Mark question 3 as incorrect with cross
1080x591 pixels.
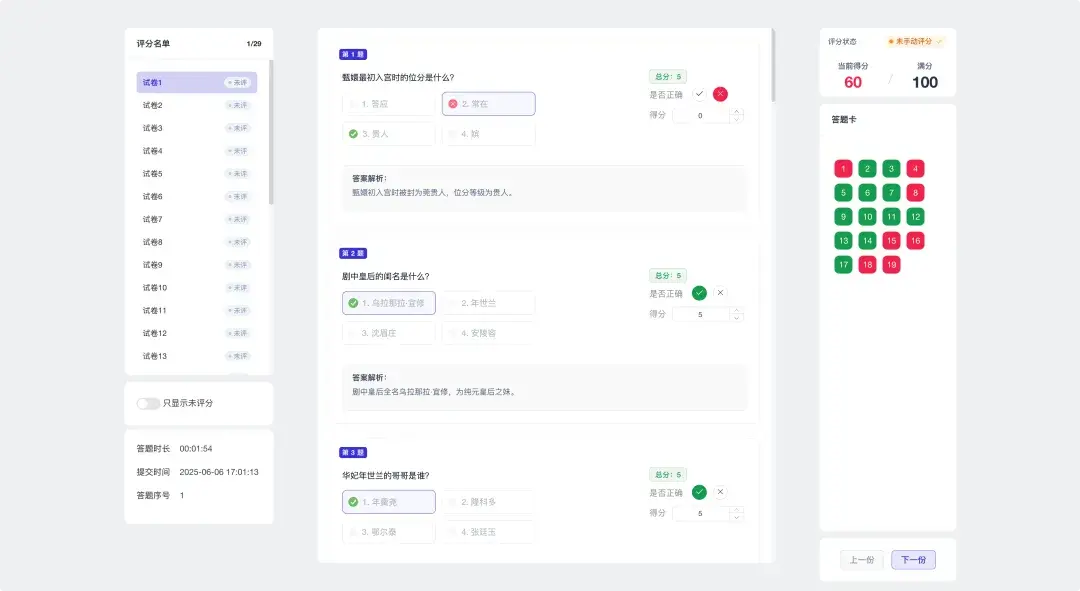tap(720, 492)
